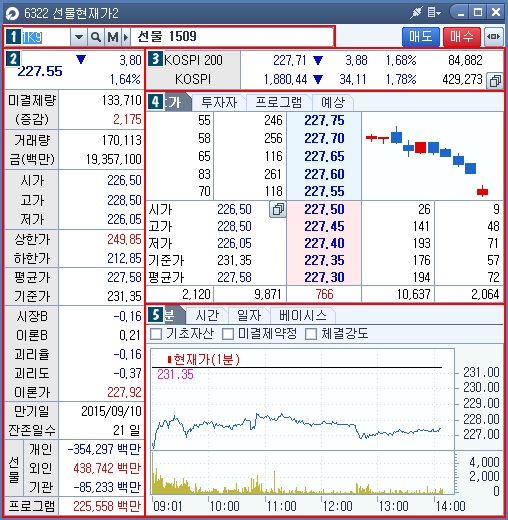The height and width of the screenshot is (520, 508).
Task: Click the copy-window icon beside KOSPI volume
Action: point(494,80)
